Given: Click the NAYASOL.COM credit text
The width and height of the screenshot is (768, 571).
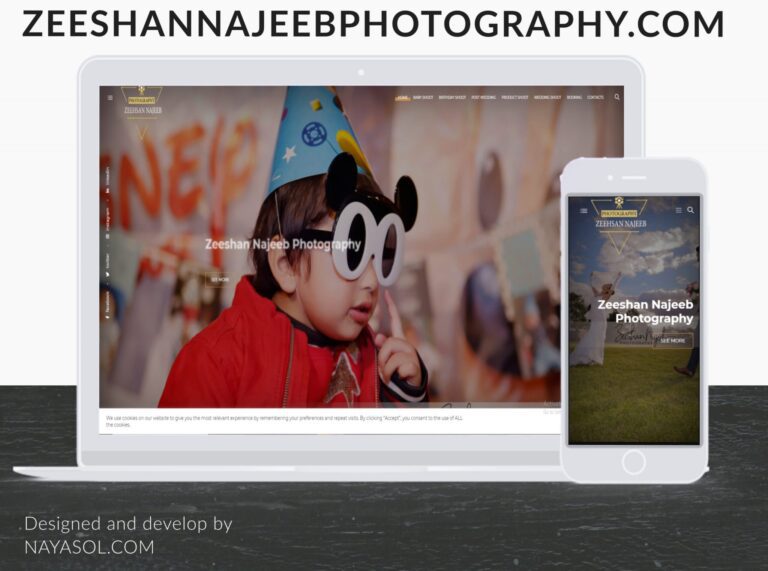Looking at the screenshot, I should [89, 547].
